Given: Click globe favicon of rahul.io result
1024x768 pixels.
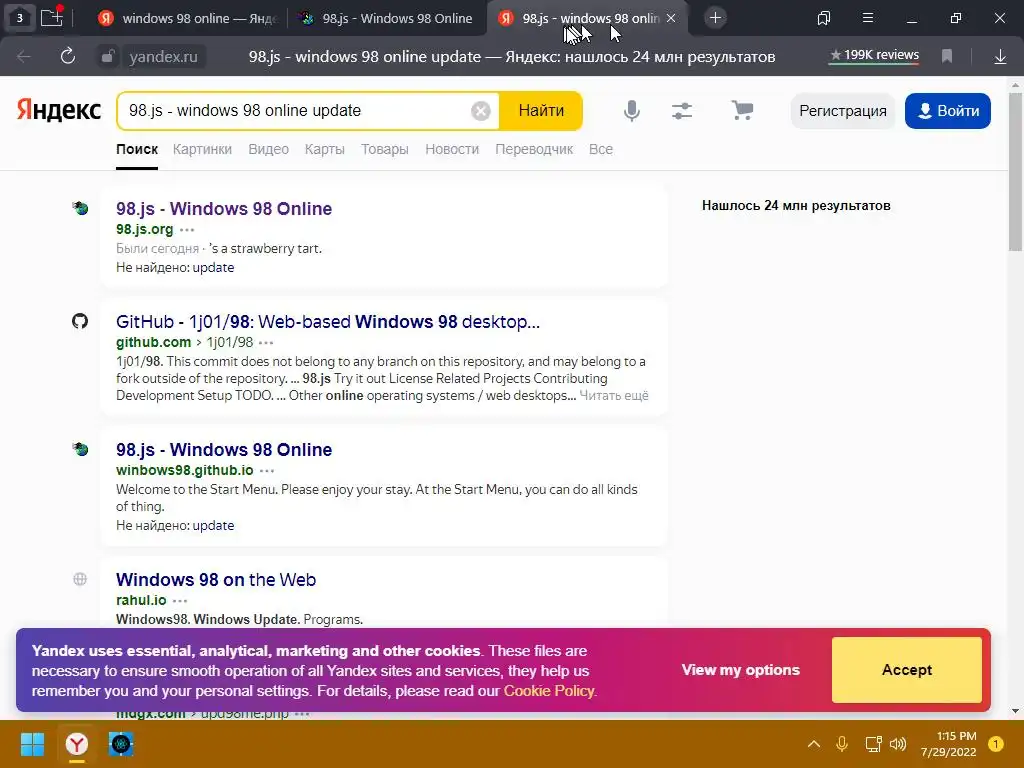Looking at the screenshot, I should tap(80, 579).
